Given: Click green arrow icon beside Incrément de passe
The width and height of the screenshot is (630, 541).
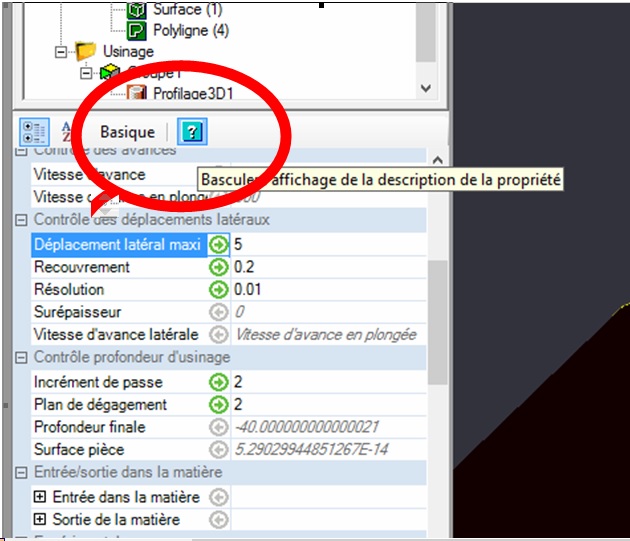Looking at the screenshot, I should click(x=219, y=382).
